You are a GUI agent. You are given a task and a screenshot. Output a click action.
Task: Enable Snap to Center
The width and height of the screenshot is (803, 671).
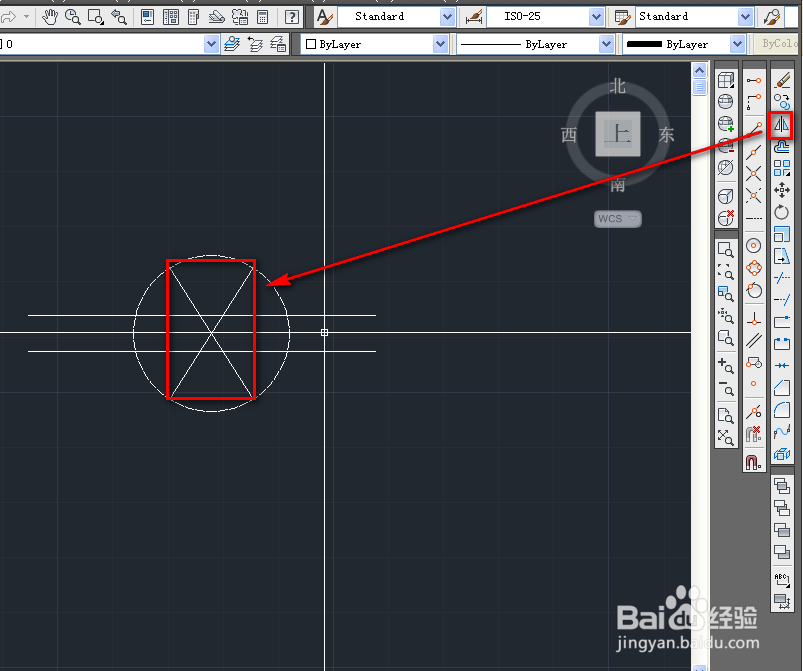click(754, 246)
